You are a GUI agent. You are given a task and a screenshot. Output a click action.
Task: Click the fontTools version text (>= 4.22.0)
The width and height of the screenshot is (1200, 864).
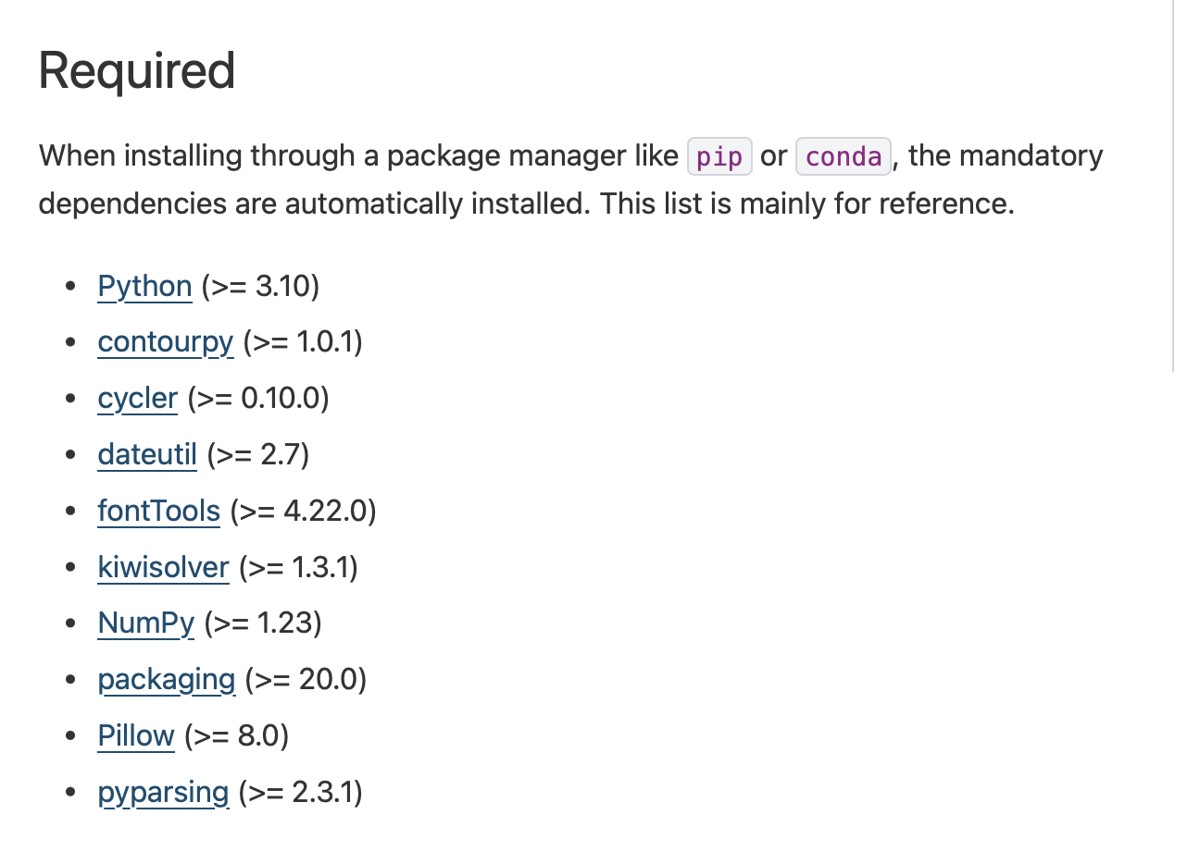click(303, 511)
